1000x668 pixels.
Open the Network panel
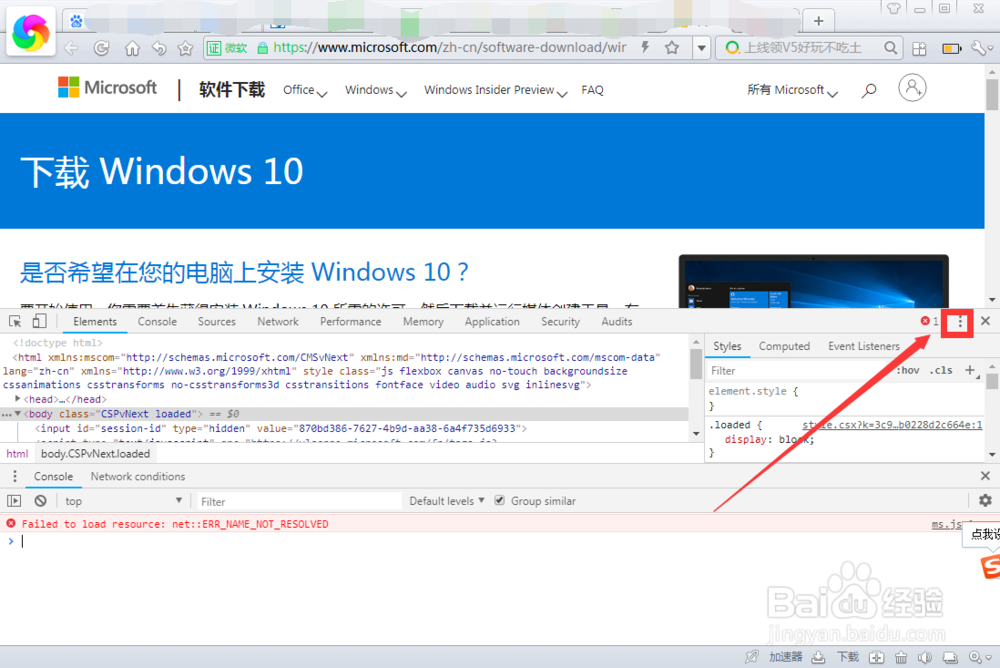tap(277, 321)
